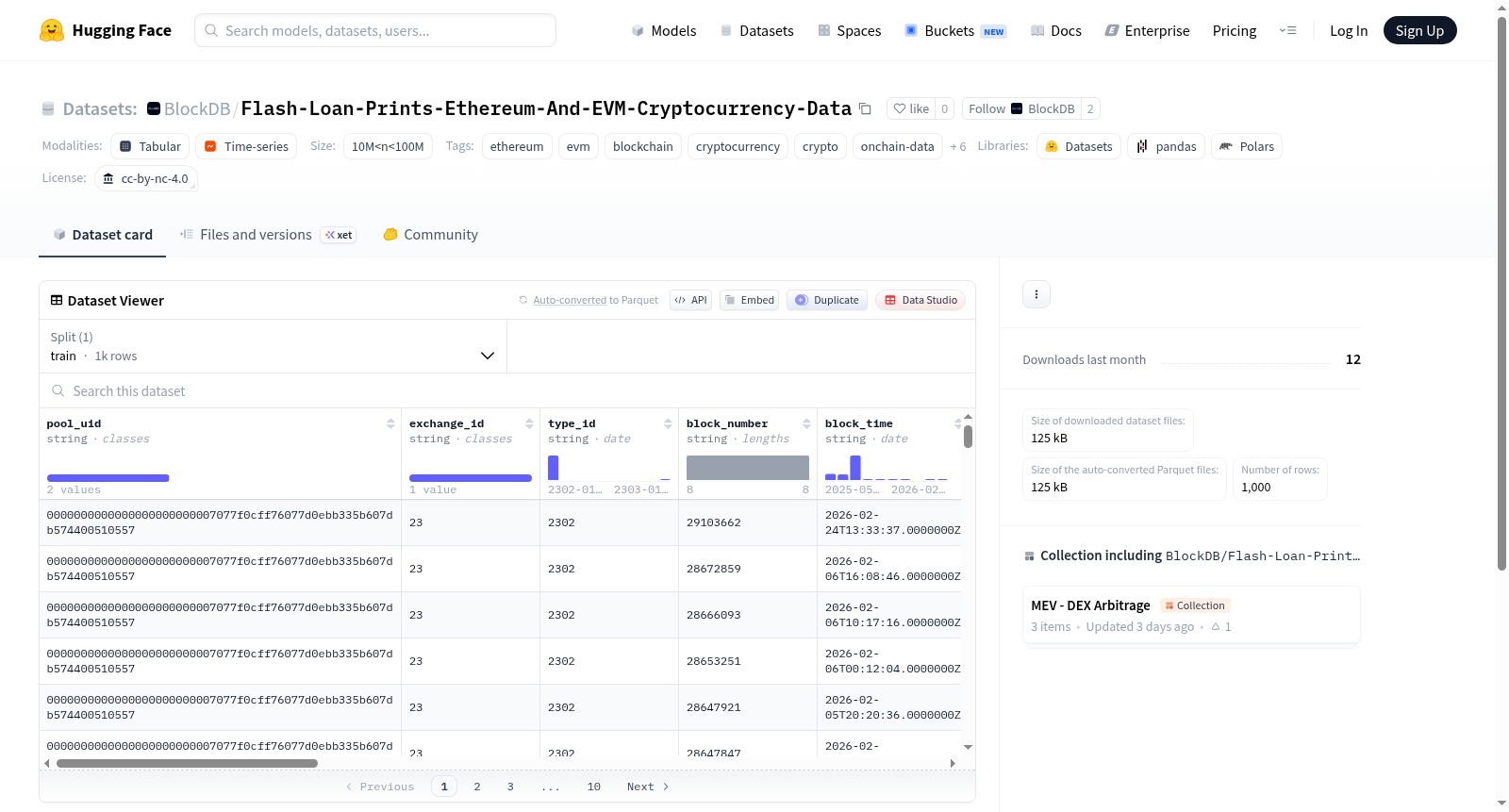Focus the main search models field

tap(375, 30)
